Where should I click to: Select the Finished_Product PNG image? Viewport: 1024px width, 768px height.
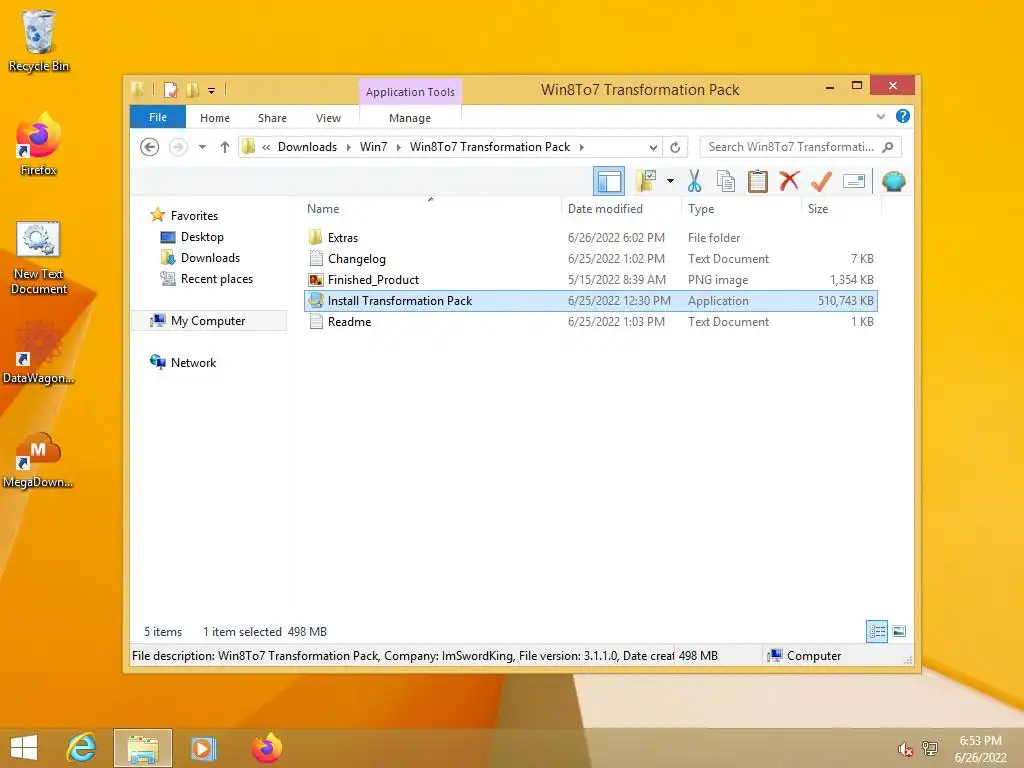(590, 280)
